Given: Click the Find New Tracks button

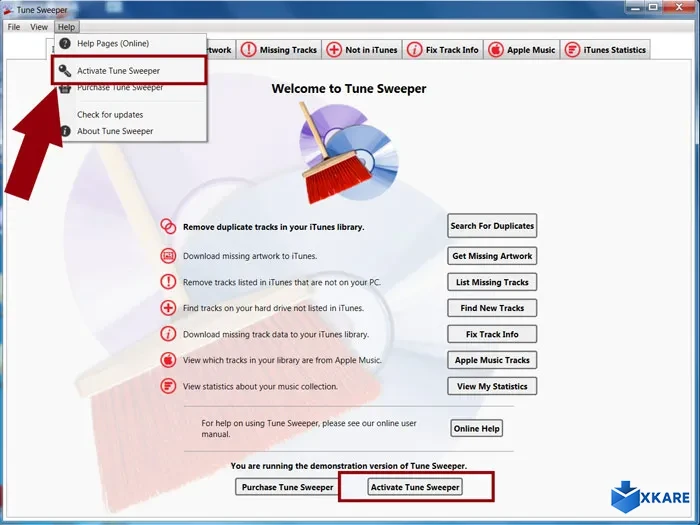Looking at the screenshot, I should point(492,308).
